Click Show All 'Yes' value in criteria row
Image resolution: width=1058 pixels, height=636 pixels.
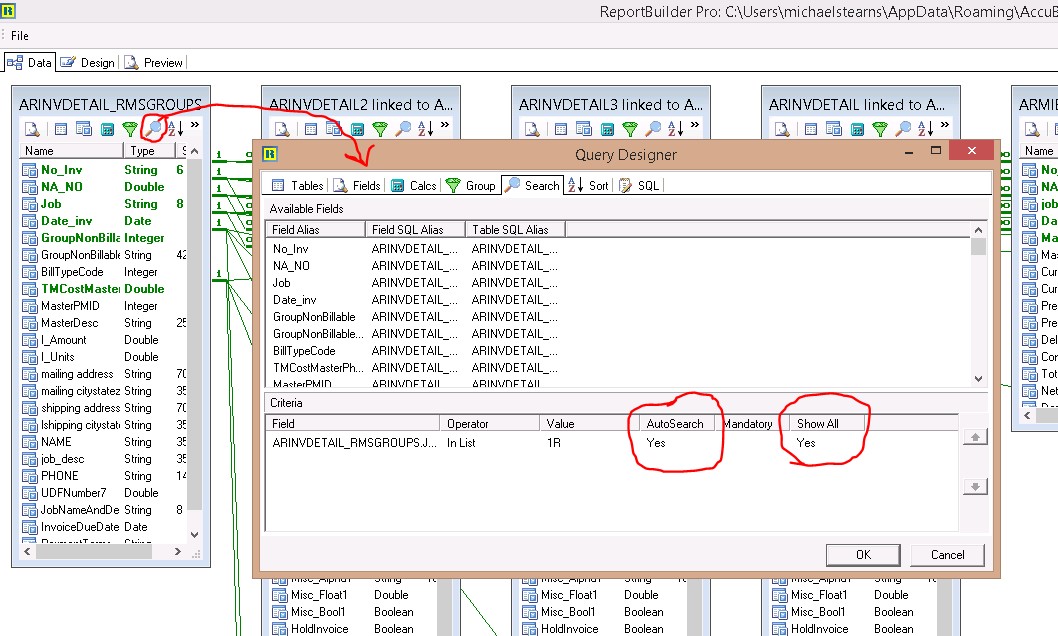pyautogui.click(x=806, y=443)
